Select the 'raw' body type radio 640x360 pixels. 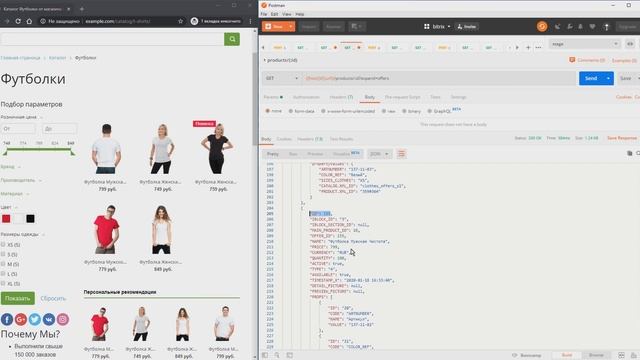click(x=384, y=111)
